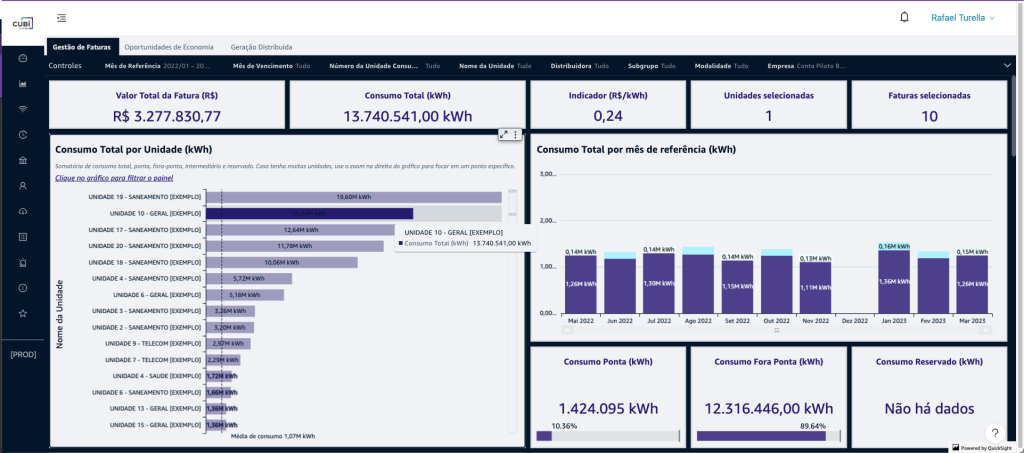This screenshot has height=453, width=1024.
Task: Open notifications bell
Action: [904, 18]
